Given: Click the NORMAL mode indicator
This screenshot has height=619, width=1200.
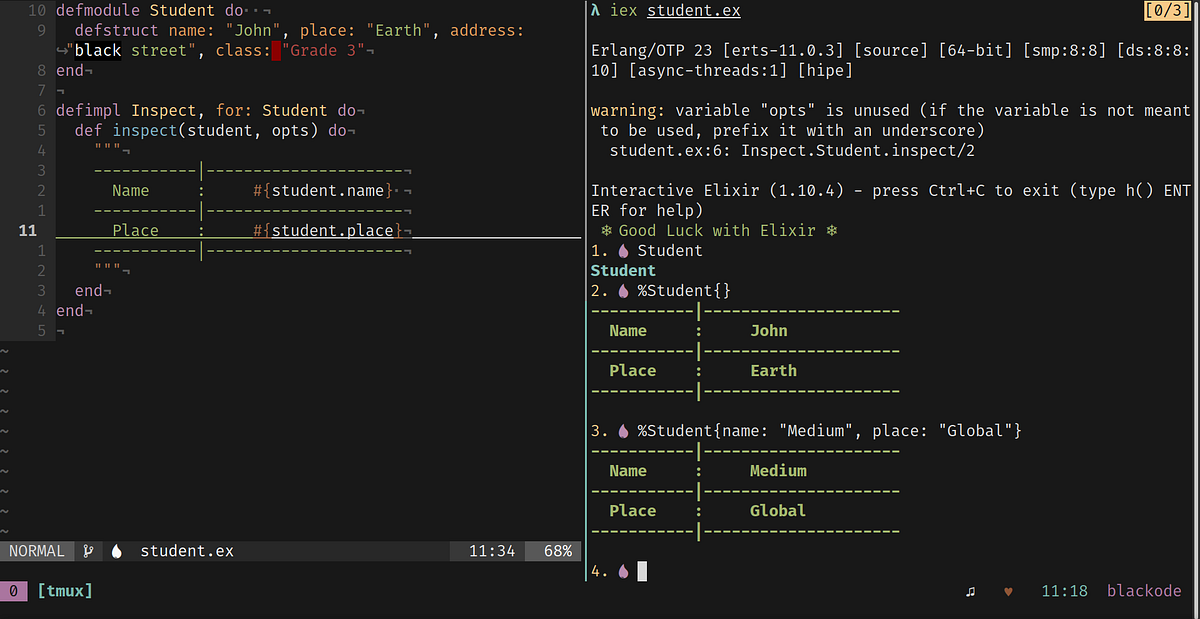Looking at the screenshot, I should point(37,550).
